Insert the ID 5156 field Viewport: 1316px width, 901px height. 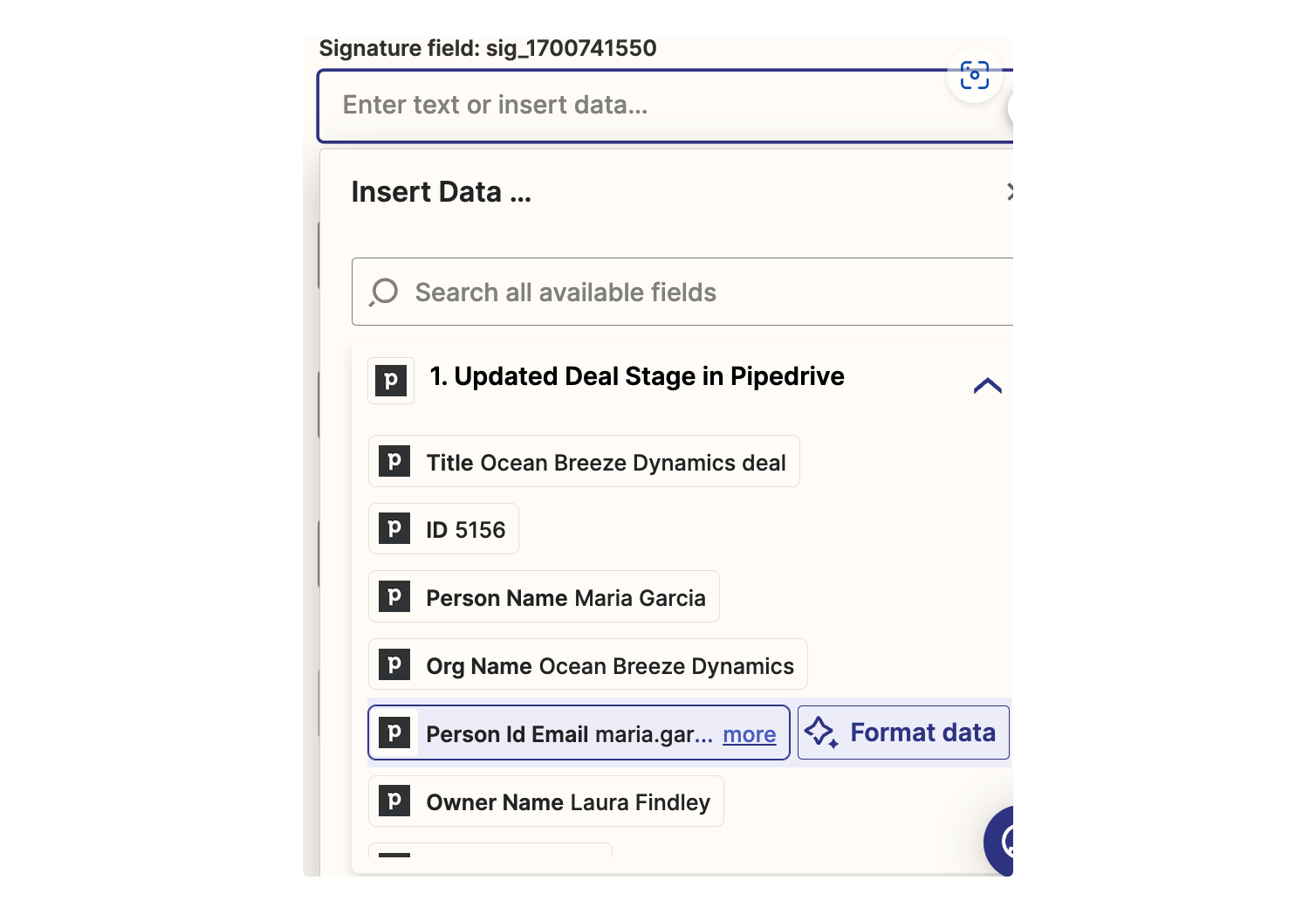click(x=443, y=529)
